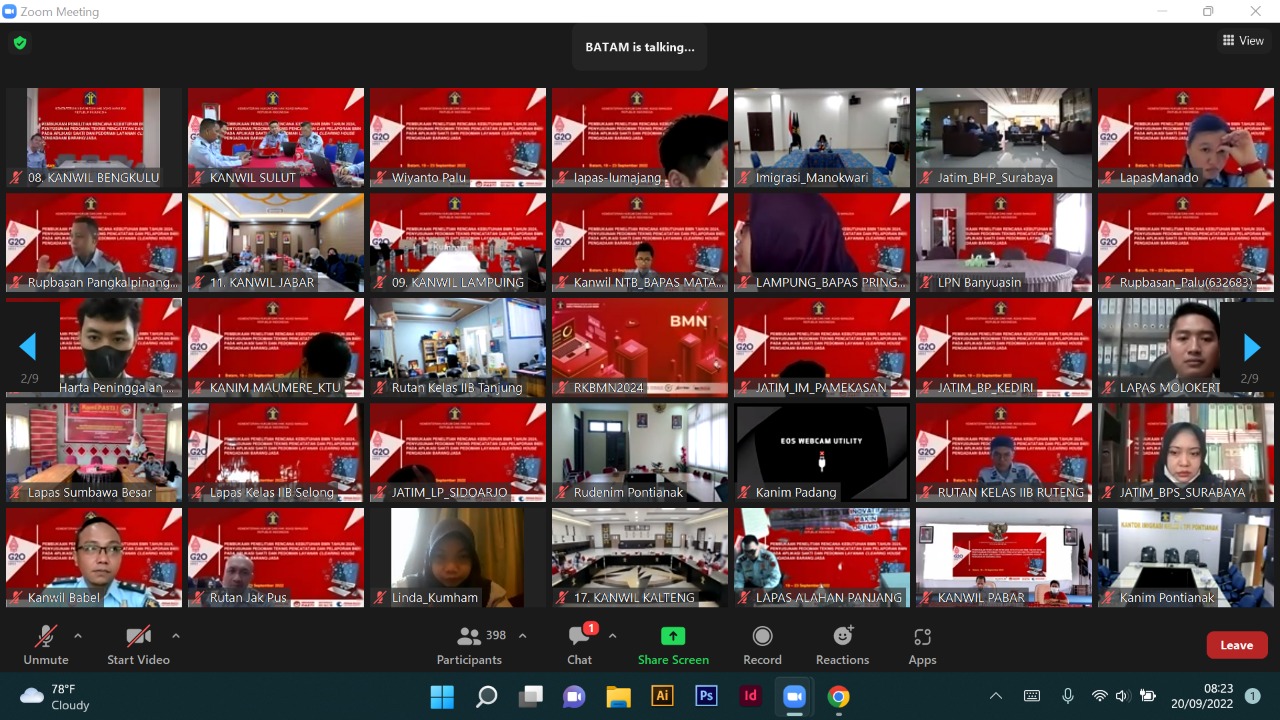Open Adobe InDesign from taskbar
This screenshot has width=1280, height=720.
coord(750,696)
